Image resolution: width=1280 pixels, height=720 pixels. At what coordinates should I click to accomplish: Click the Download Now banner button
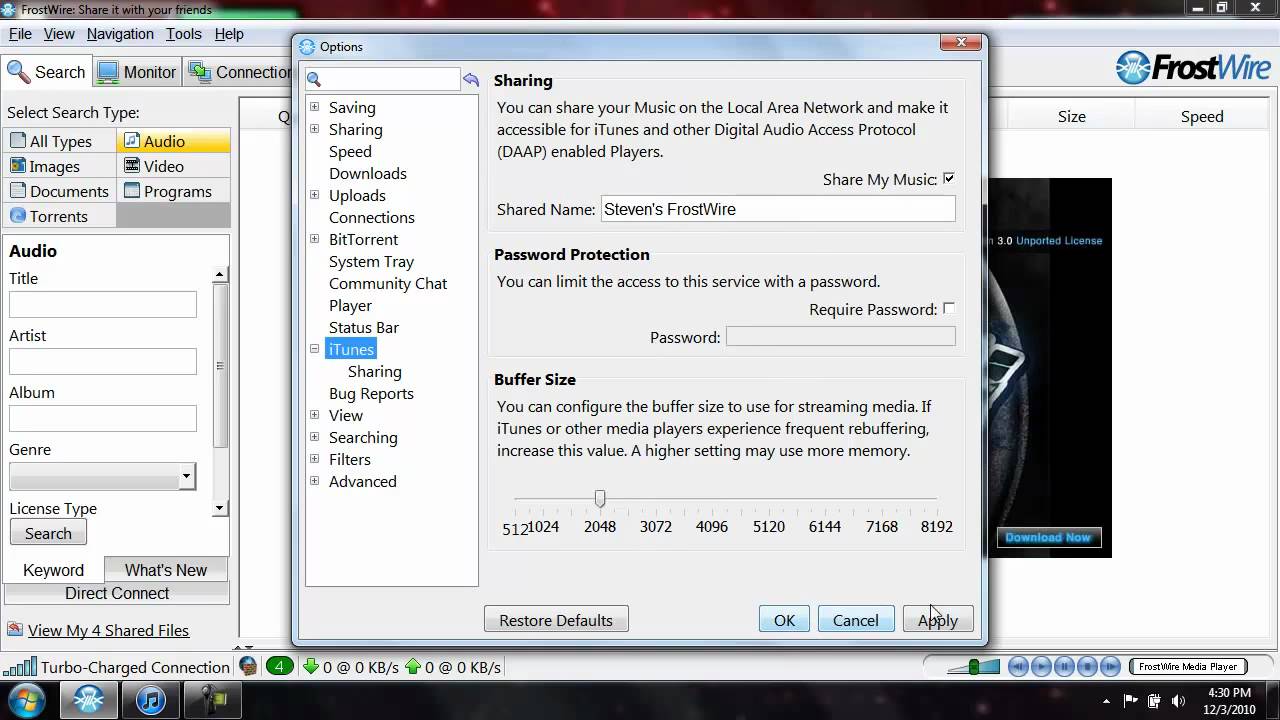click(1048, 537)
